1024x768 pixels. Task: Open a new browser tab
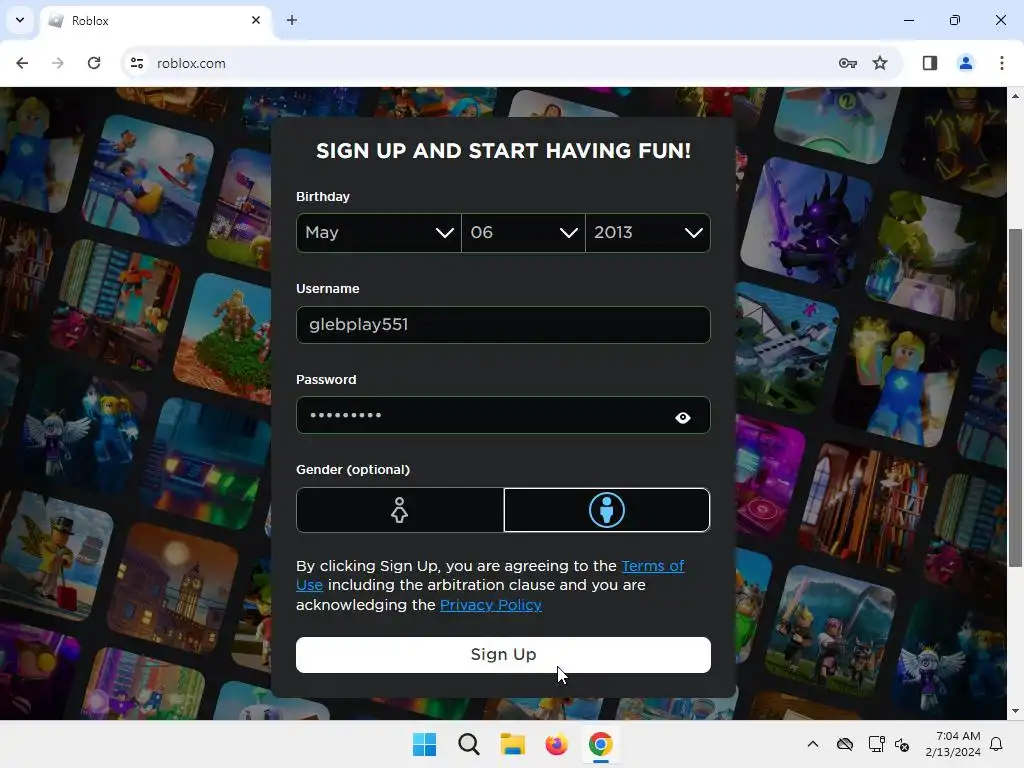click(x=292, y=20)
